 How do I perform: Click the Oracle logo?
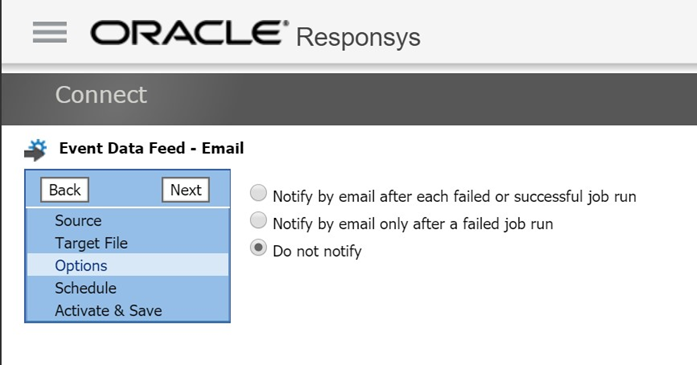coord(189,32)
